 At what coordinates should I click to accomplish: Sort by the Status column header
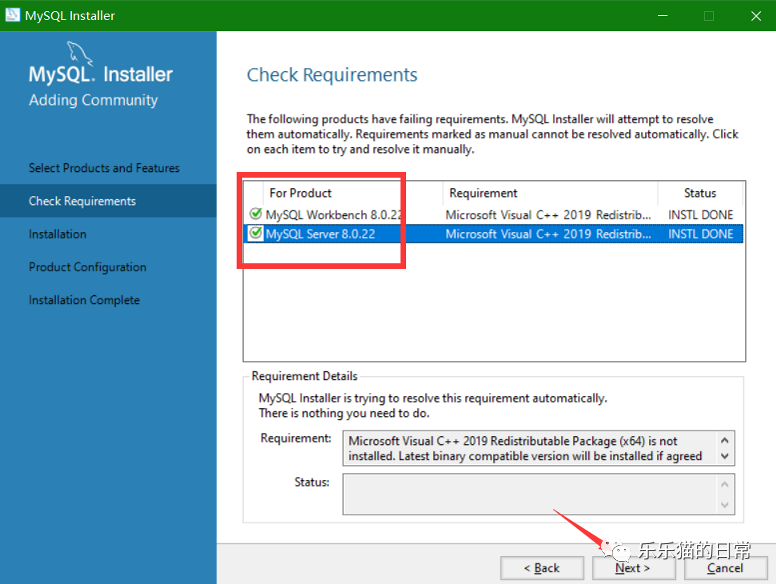click(700, 193)
